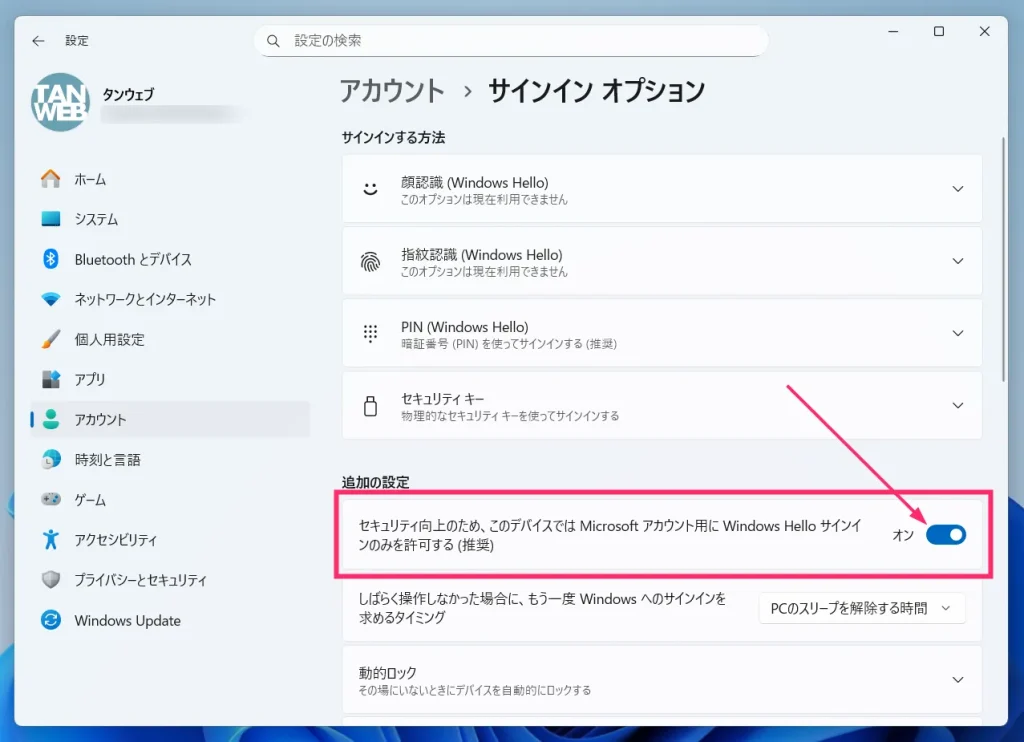Image resolution: width=1024 pixels, height=742 pixels.
Task: Select ネットワークとインターネット
Action: pos(170,299)
